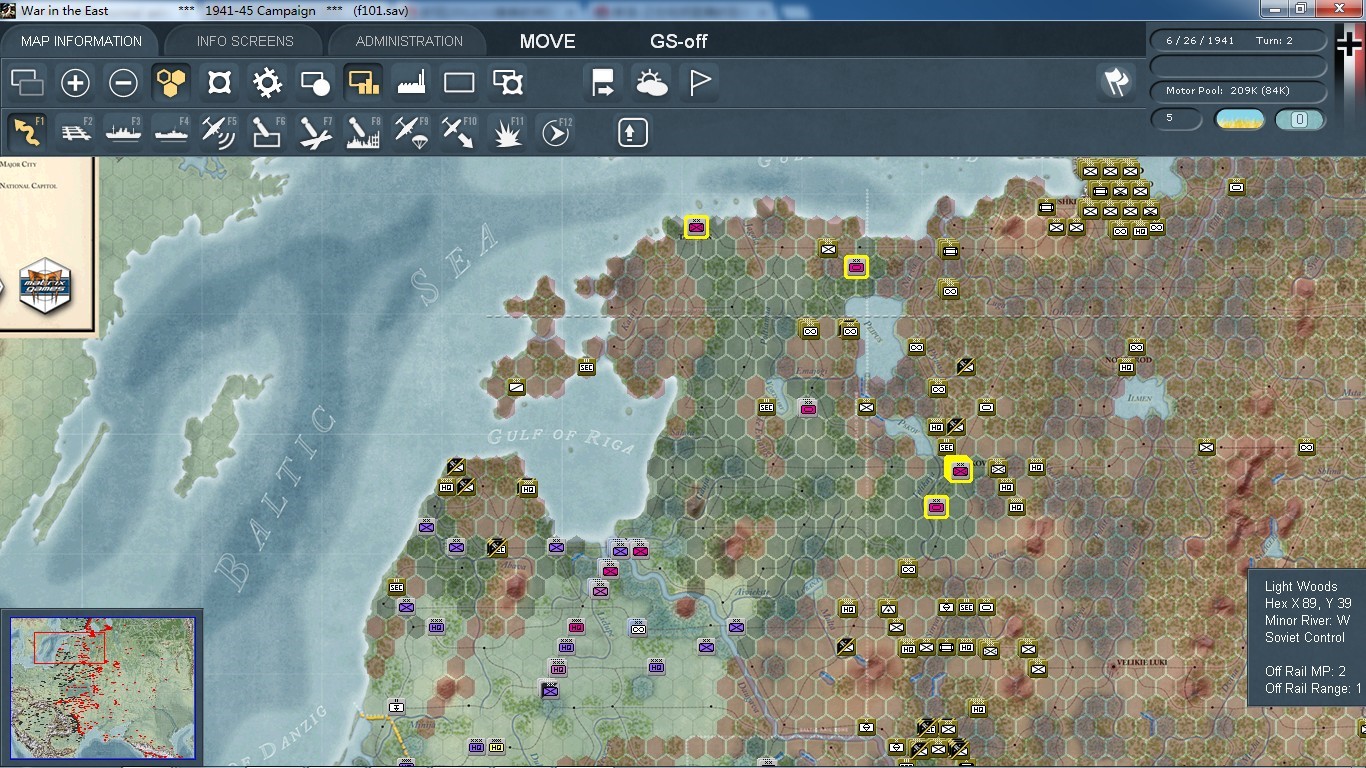Click the pennant flag icon

tap(700, 83)
